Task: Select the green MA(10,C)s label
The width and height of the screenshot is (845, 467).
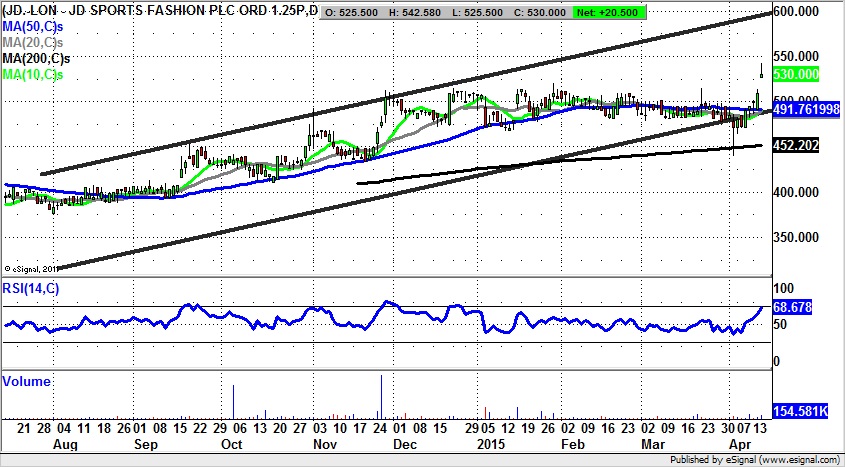Action: tap(32, 75)
